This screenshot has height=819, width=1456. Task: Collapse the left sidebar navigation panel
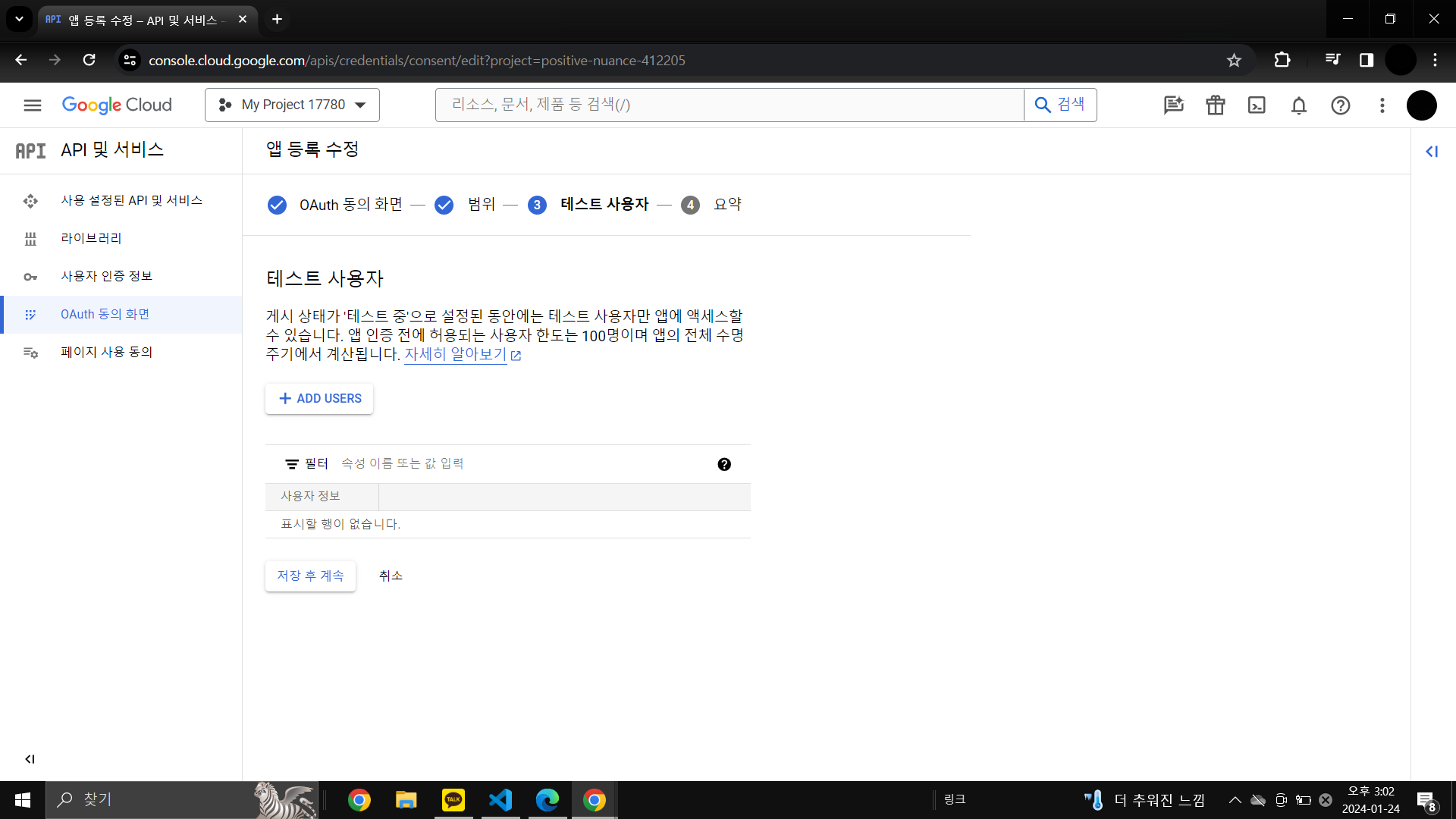click(x=30, y=759)
